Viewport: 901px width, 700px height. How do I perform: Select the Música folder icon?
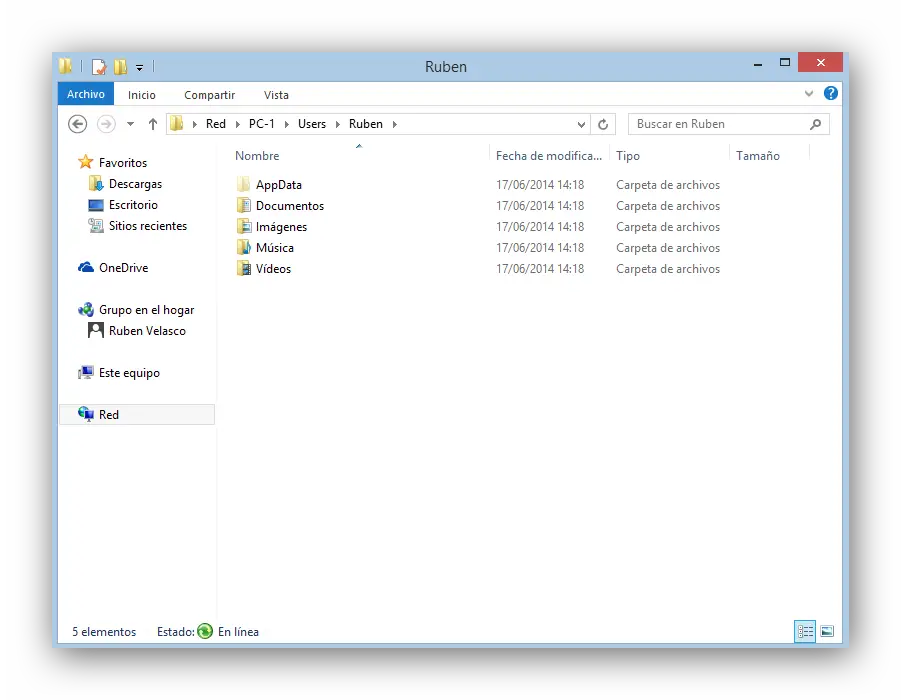click(x=244, y=248)
